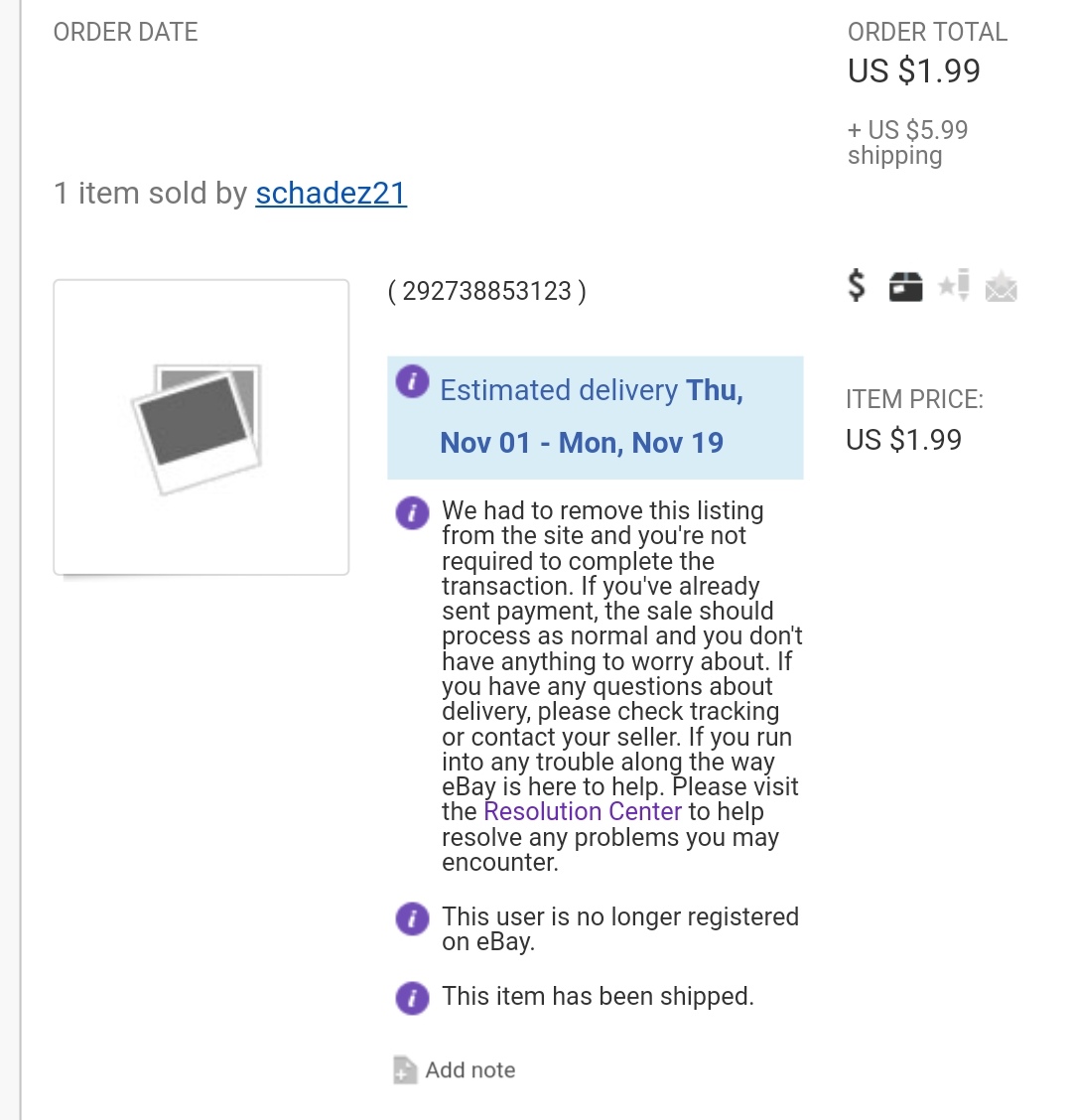Click info icon beside 'item has been shipped'
Screen dimensions: 1072x1120
click(412, 997)
